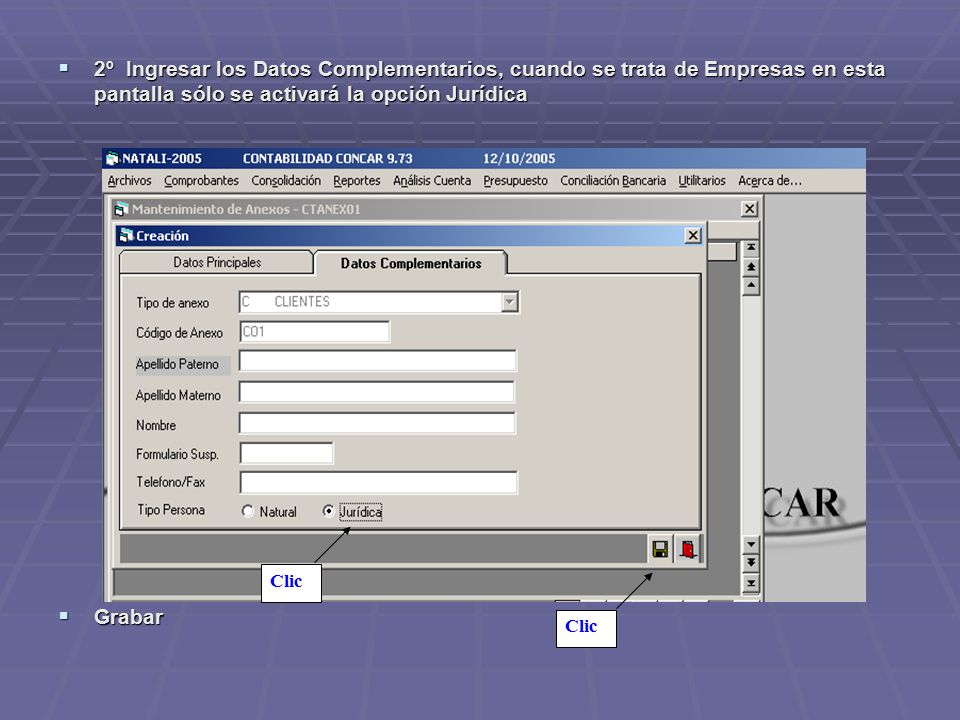Open the Consolidación menu
Viewport: 960px width, 720px height.
[286, 181]
